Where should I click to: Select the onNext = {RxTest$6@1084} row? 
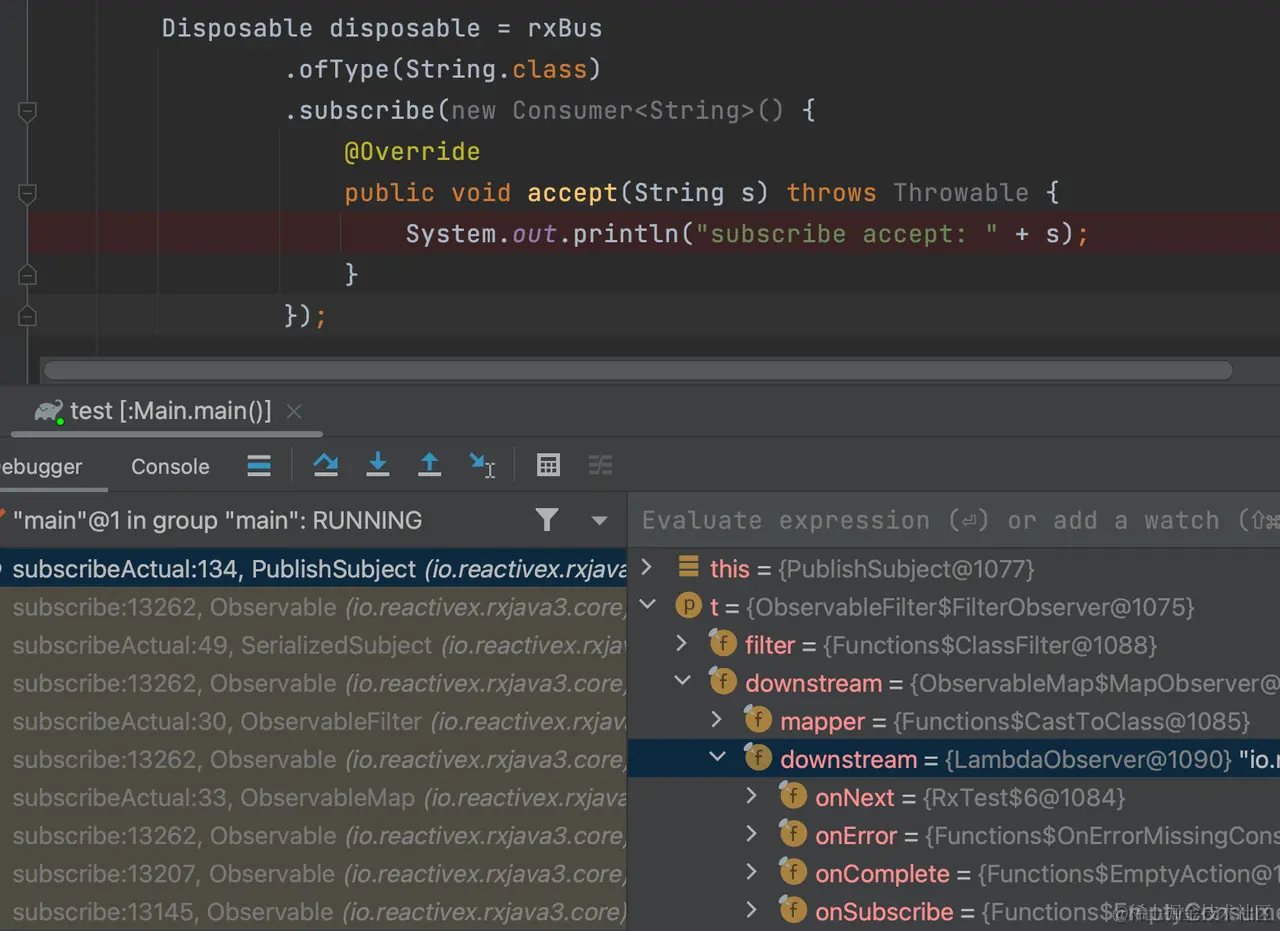tap(954, 797)
